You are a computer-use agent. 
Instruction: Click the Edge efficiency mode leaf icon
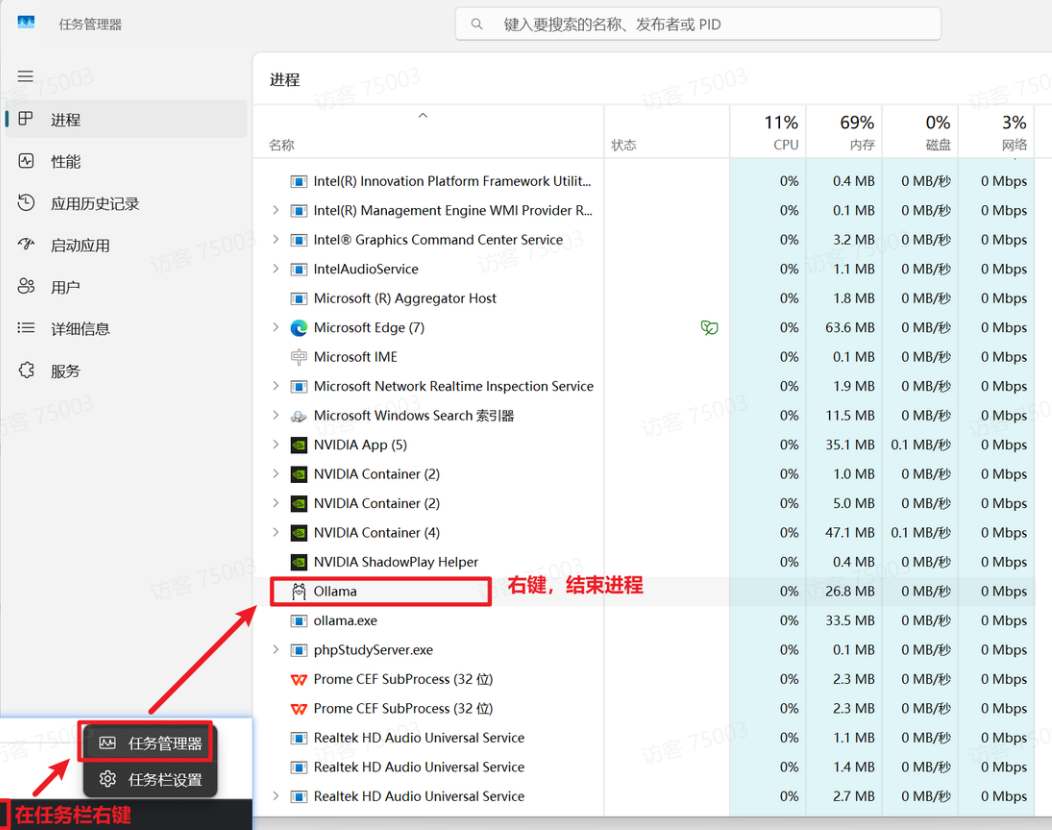click(x=709, y=327)
